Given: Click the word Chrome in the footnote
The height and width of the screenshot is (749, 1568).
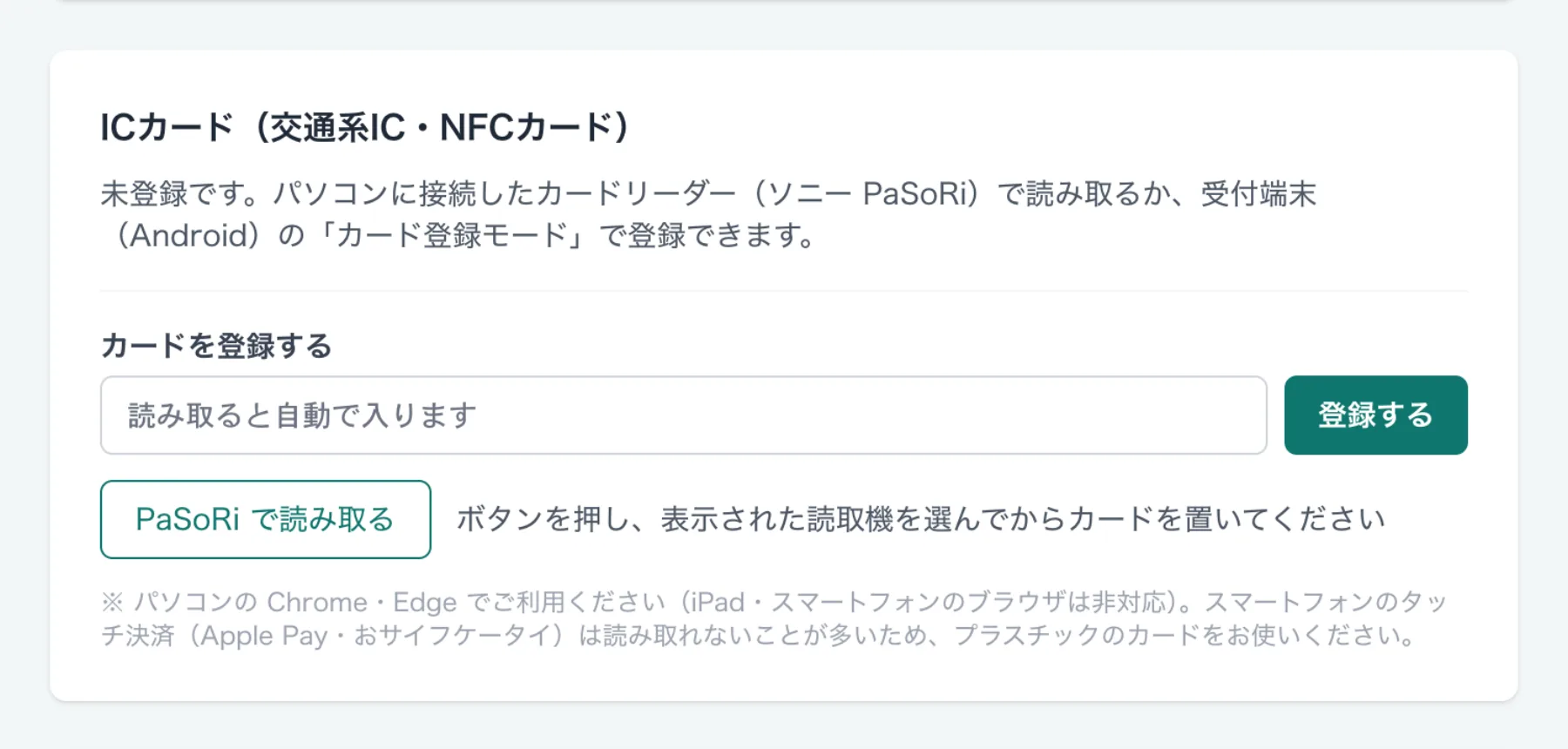Looking at the screenshot, I should tap(317, 602).
